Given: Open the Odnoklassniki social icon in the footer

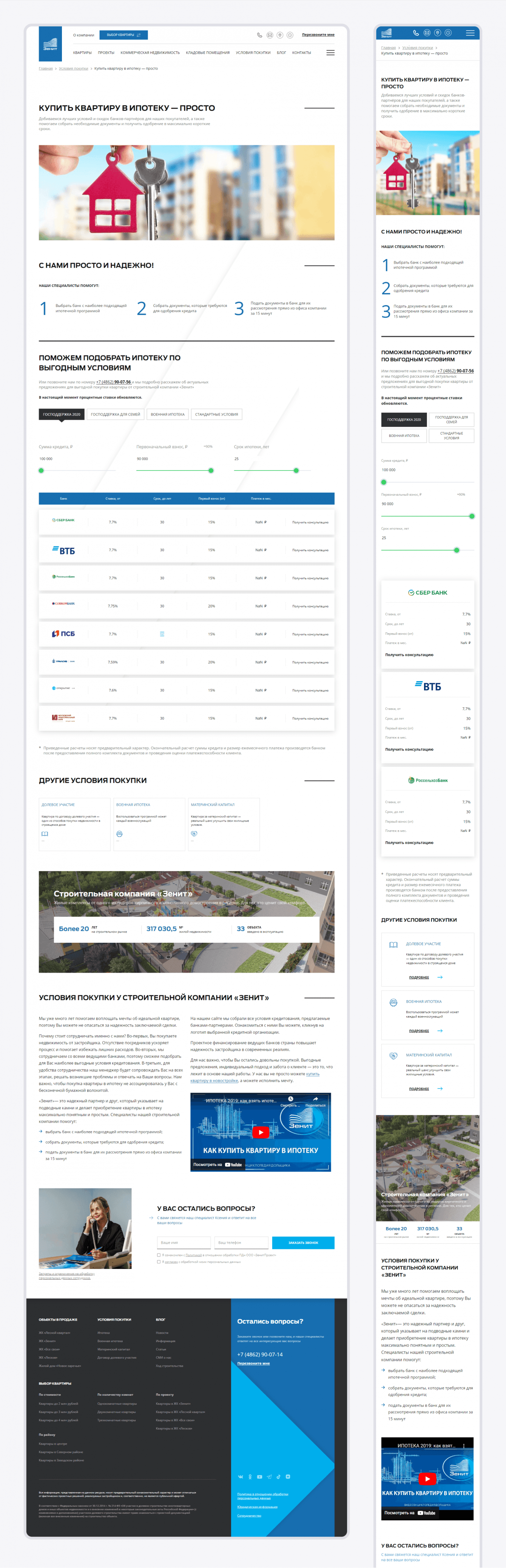Looking at the screenshot, I should pyautogui.click(x=250, y=1477).
